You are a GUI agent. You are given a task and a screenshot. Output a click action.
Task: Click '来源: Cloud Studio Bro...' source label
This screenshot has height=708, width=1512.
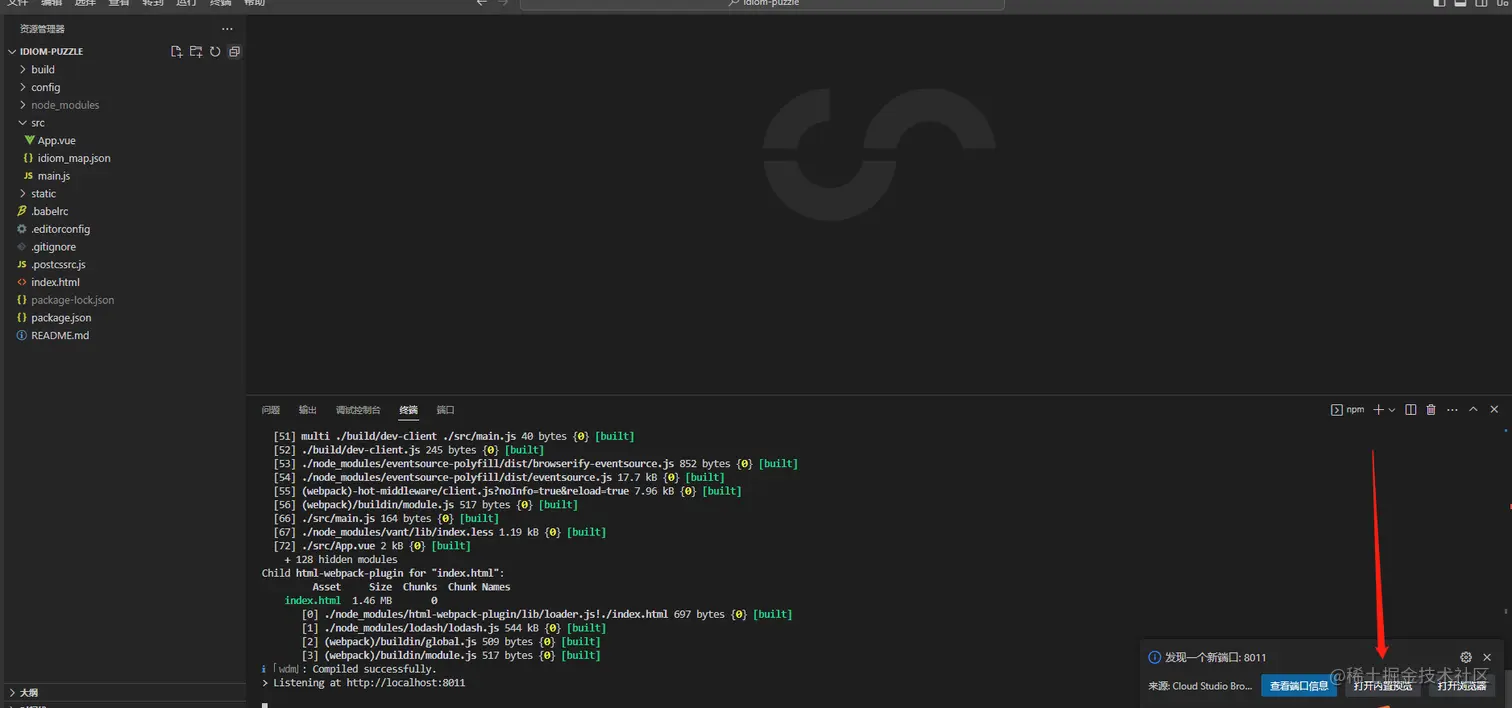pos(1200,686)
